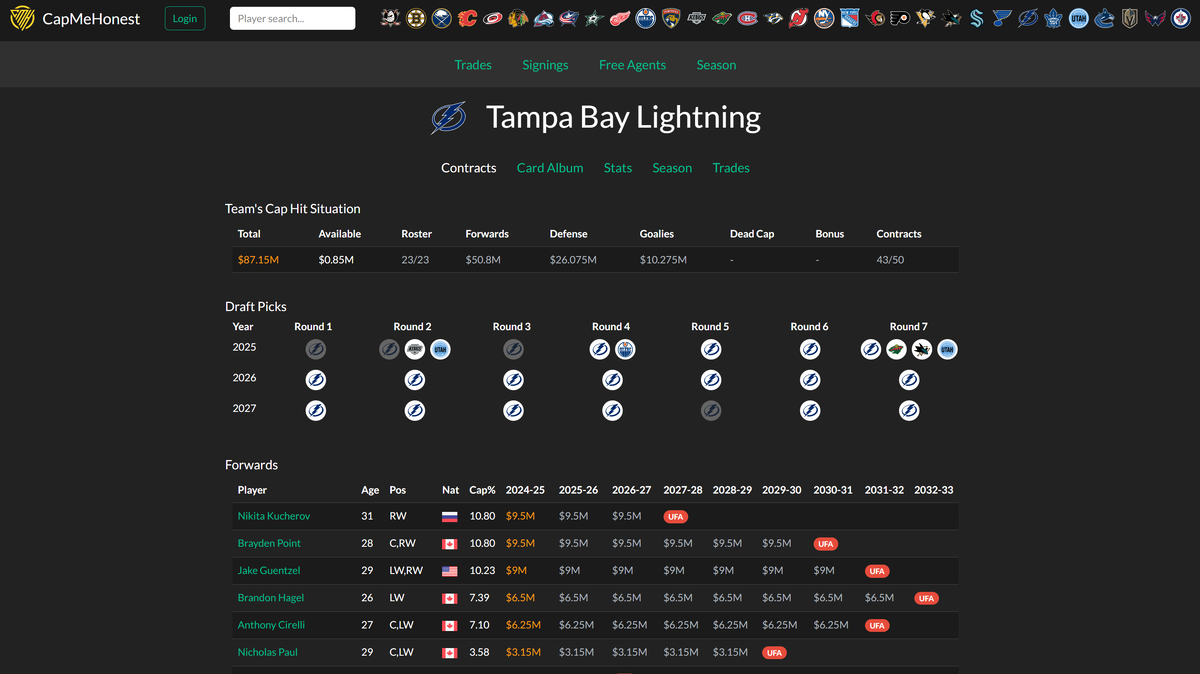Open the Columbus Blue Jackets logo

coord(569,18)
